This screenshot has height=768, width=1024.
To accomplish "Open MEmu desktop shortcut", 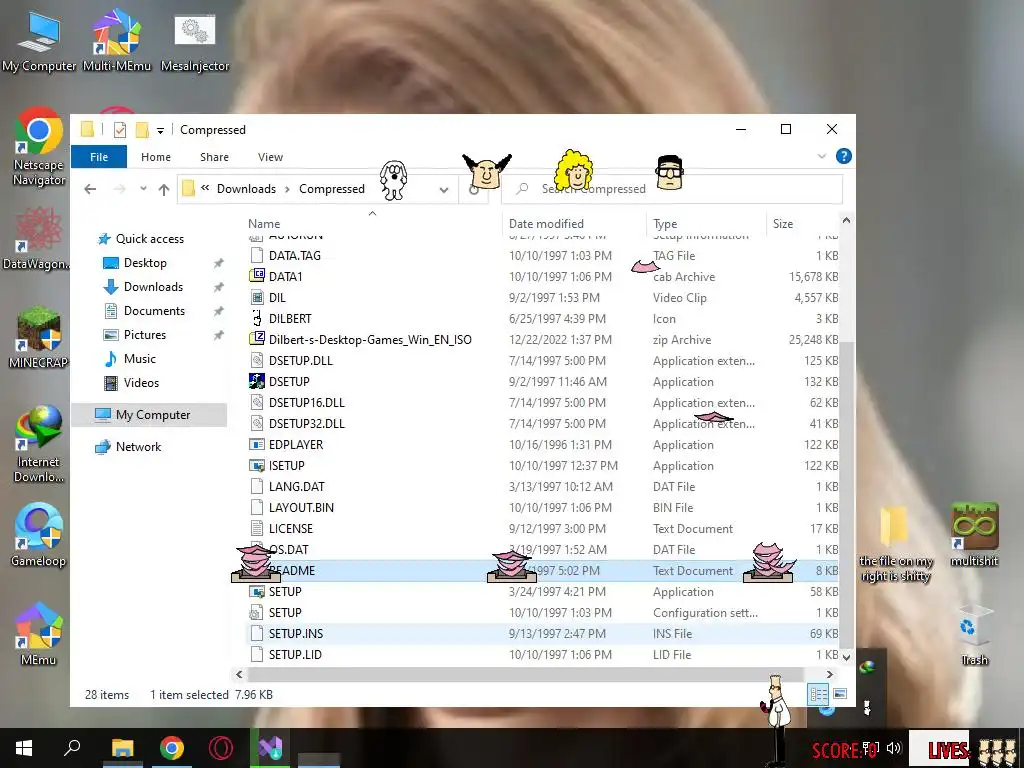I will [39, 633].
